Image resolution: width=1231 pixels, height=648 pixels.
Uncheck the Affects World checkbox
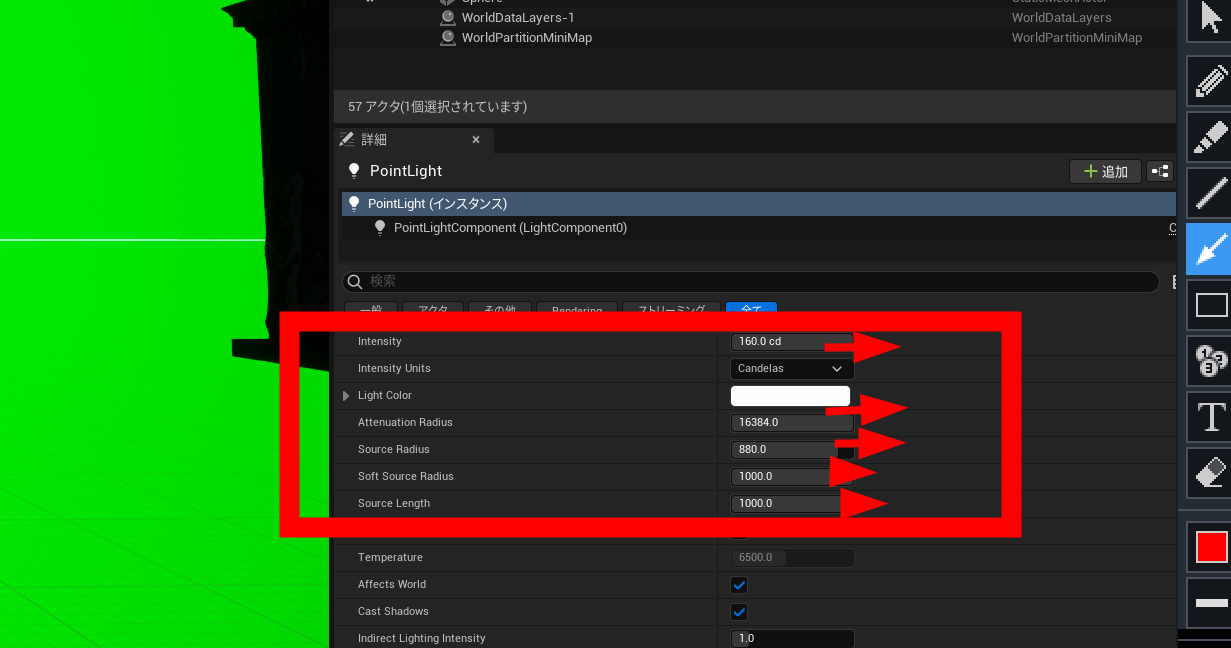click(739, 585)
